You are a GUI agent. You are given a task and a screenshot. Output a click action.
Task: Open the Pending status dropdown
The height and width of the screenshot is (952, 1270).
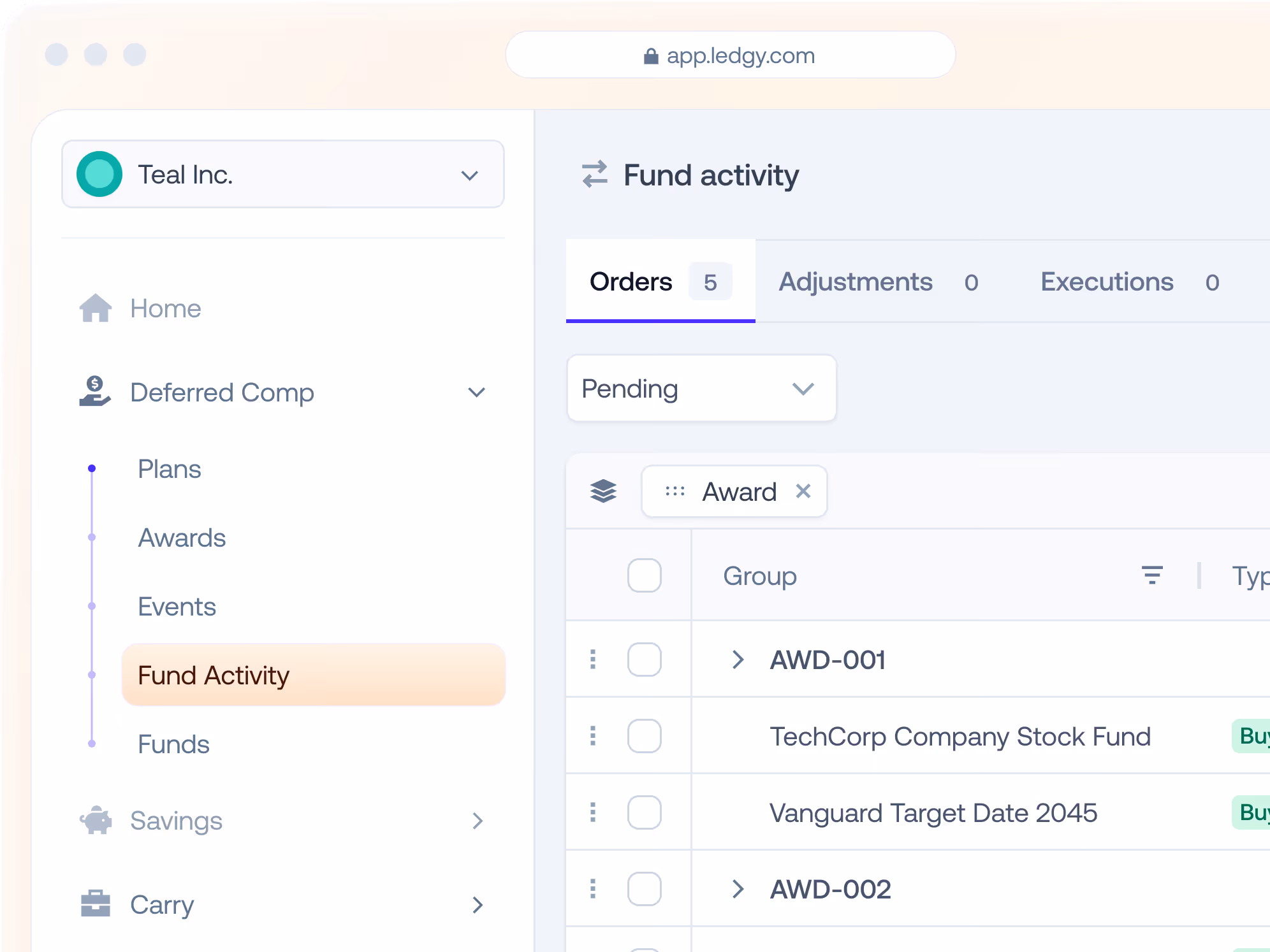pos(701,388)
